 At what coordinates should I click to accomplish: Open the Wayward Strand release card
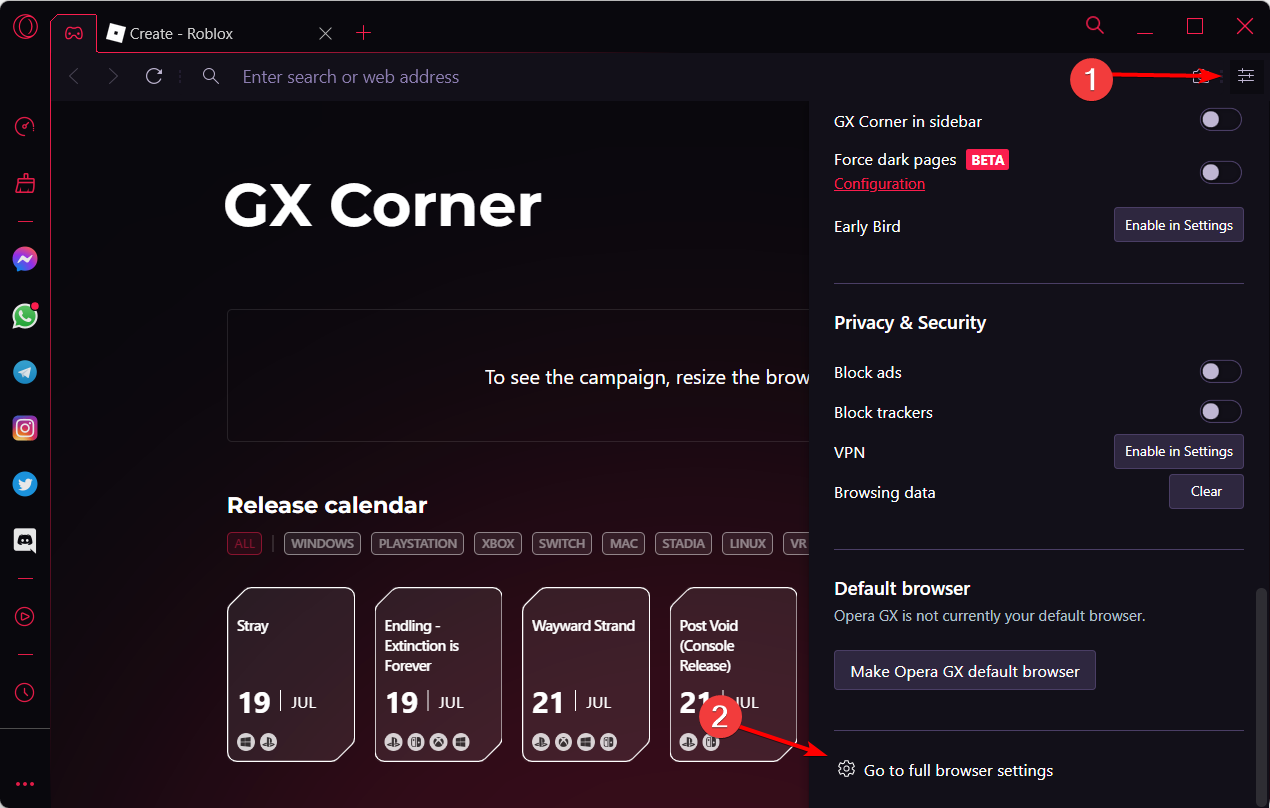tap(586, 674)
